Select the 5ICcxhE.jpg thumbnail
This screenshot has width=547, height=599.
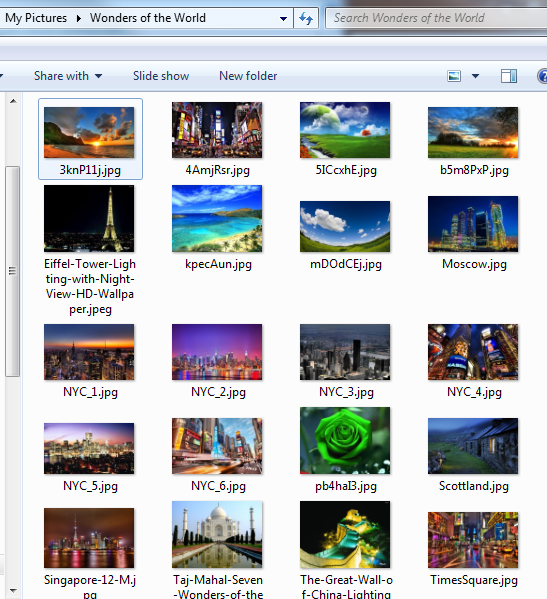point(345,130)
